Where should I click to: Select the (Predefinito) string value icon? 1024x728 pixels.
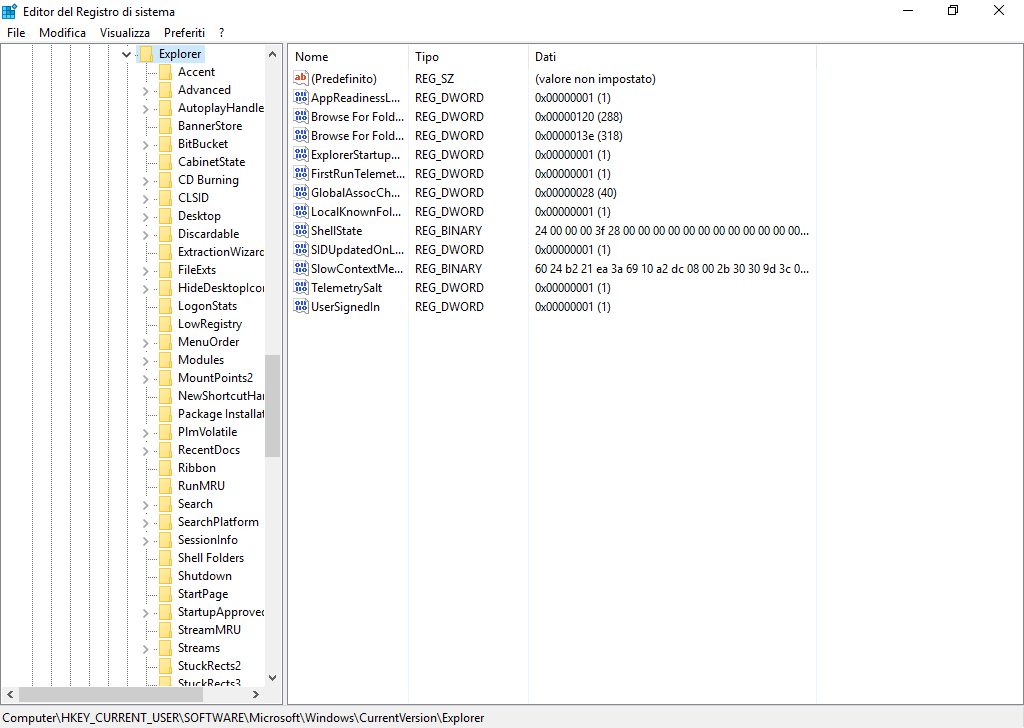click(x=301, y=79)
